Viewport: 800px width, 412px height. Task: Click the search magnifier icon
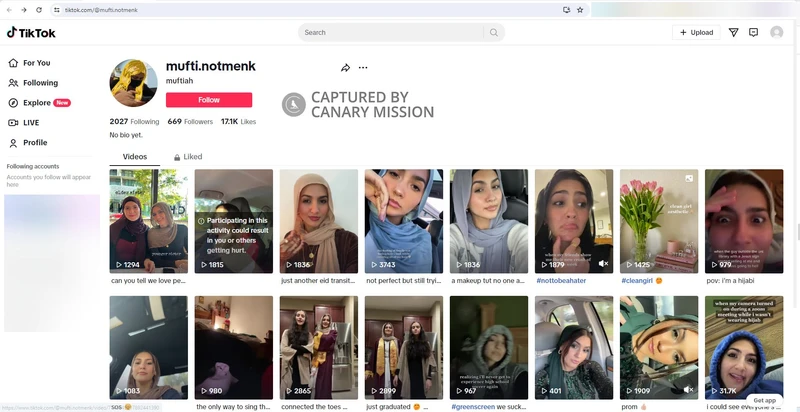493,32
